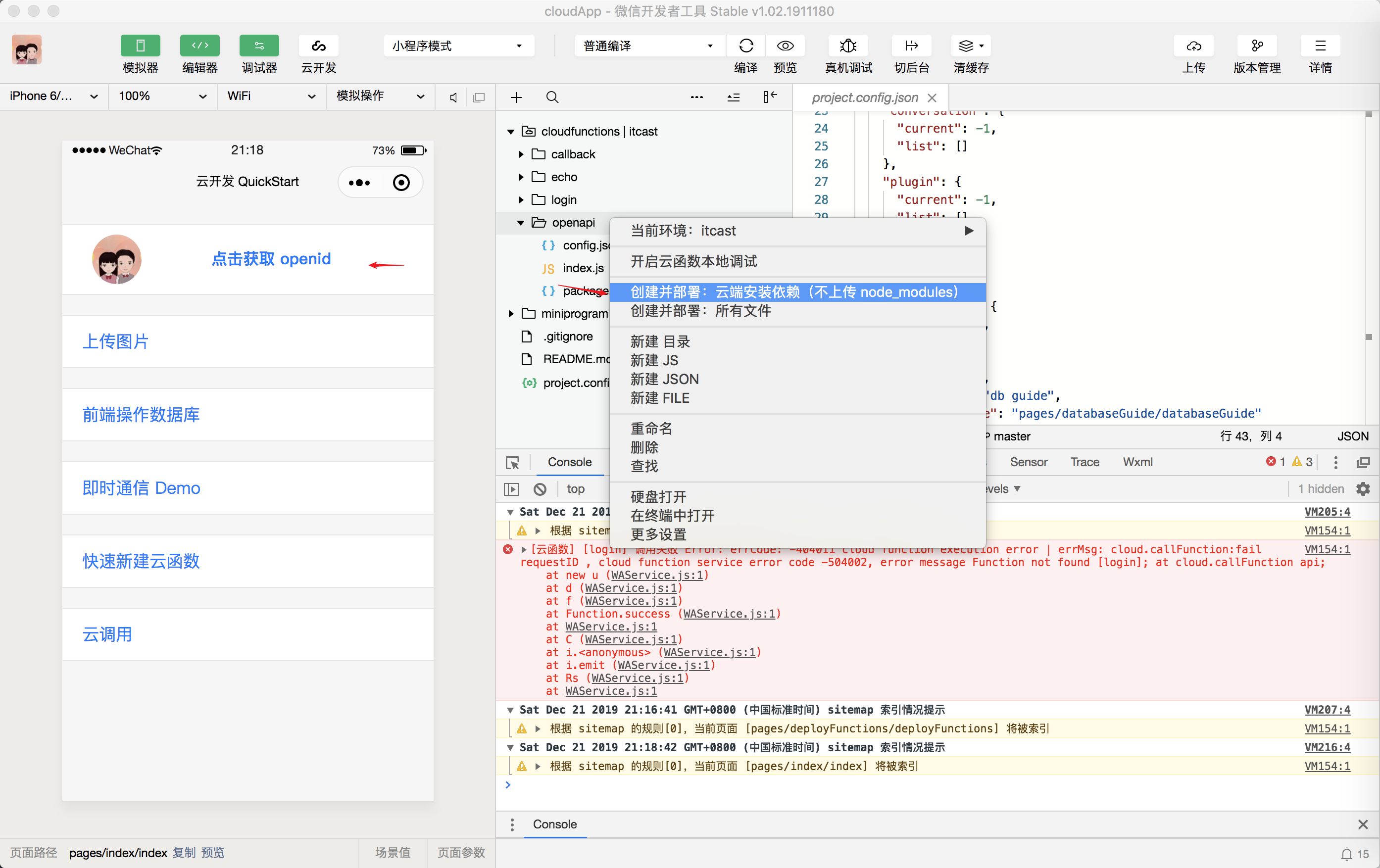The height and width of the screenshot is (868, 1380).
Task: Expand the login folder
Action: pos(520,200)
